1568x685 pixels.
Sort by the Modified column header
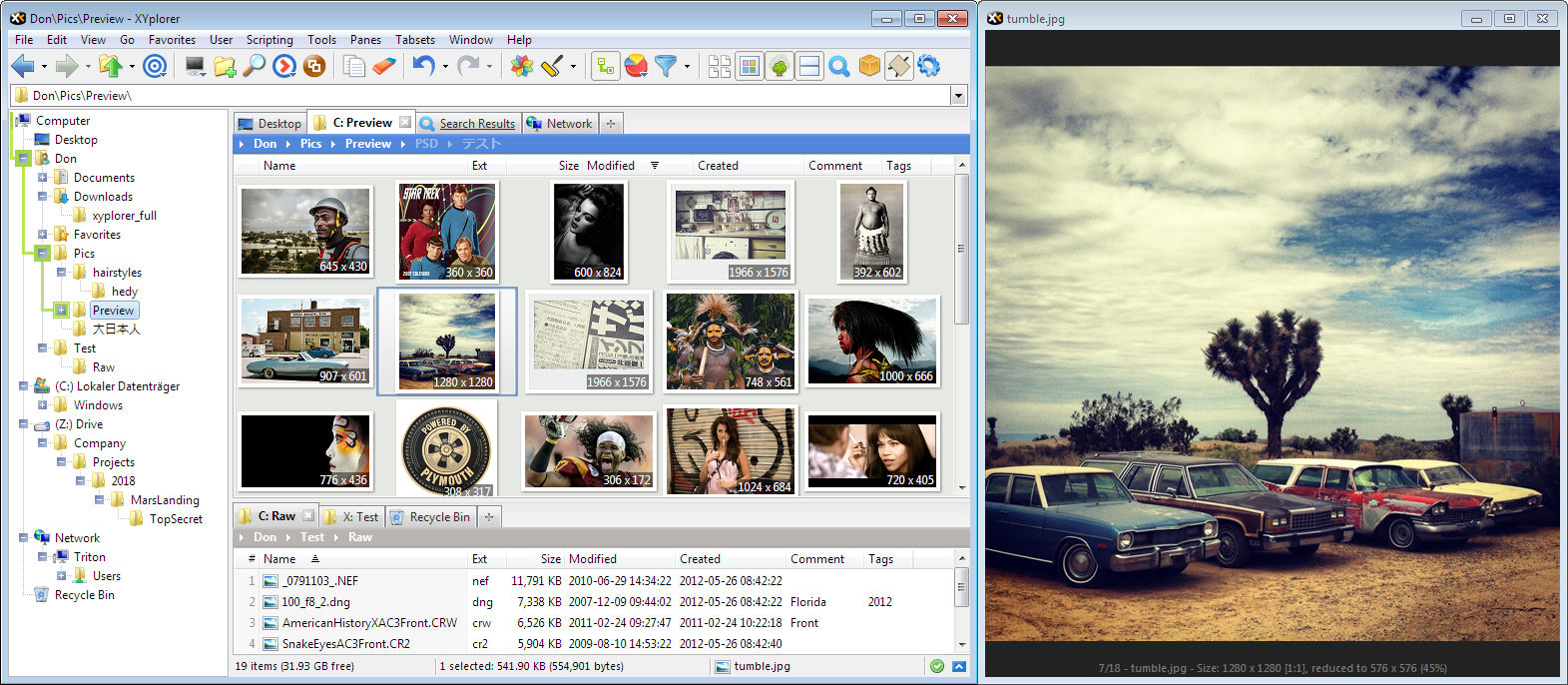[611, 166]
